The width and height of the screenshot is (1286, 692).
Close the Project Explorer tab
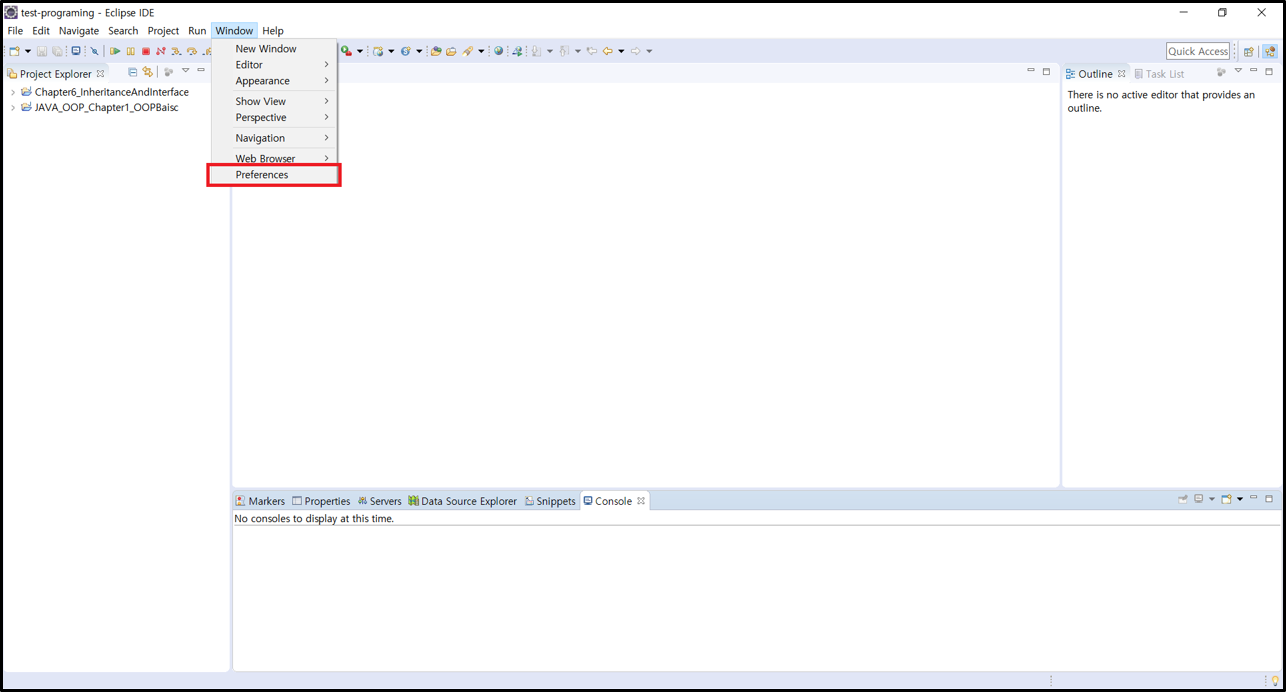pos(100,73)
